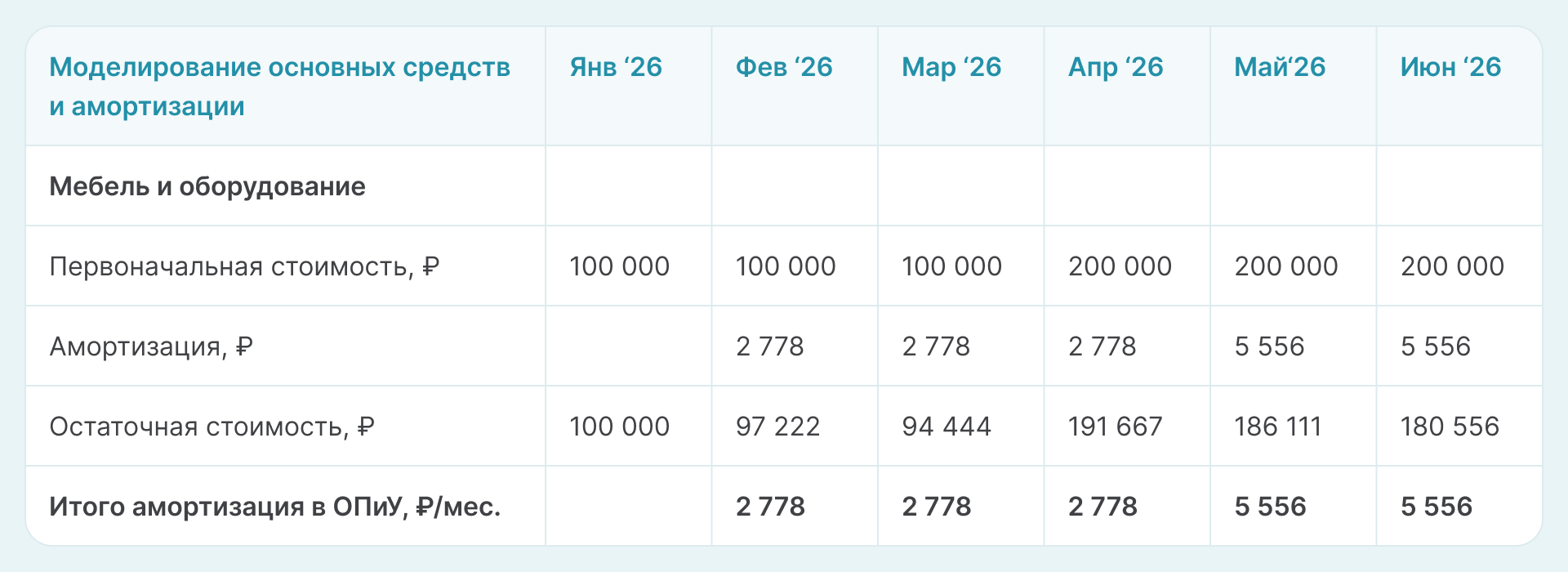This screenshot has height=572, width=1568.
Task: Select Апр '26 initial cost cell 200 000
Action: 1120,266
